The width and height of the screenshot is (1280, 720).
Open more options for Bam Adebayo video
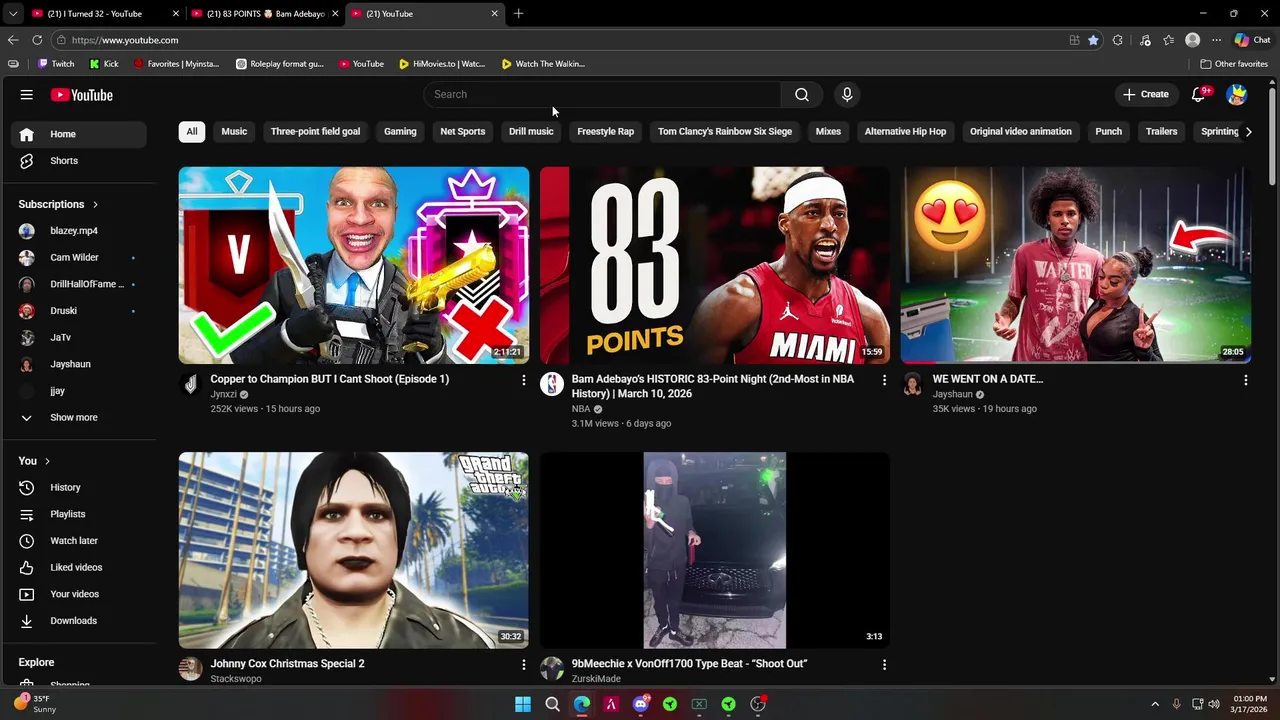coord(884,380)
